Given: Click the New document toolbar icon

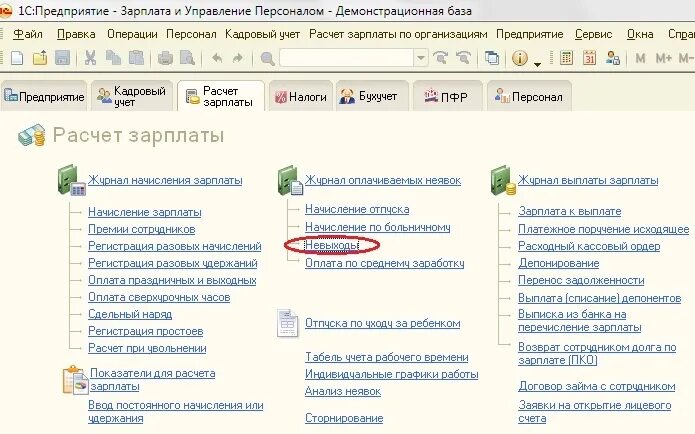Looking at the screenshot, I should pos(17,58).
